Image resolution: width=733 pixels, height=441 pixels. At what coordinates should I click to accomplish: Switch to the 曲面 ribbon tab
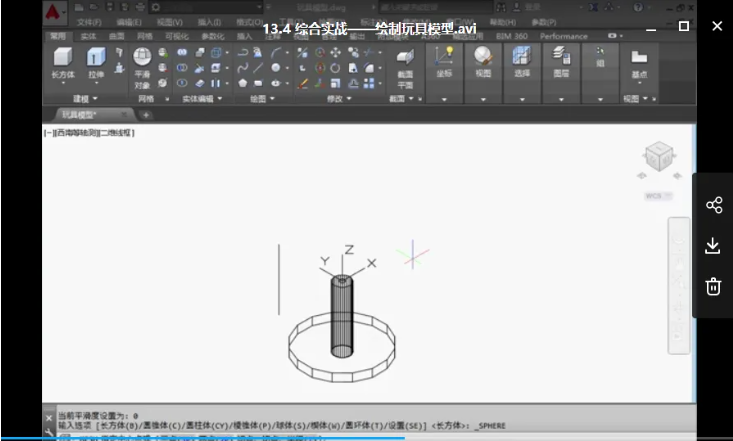pos(116,36)
